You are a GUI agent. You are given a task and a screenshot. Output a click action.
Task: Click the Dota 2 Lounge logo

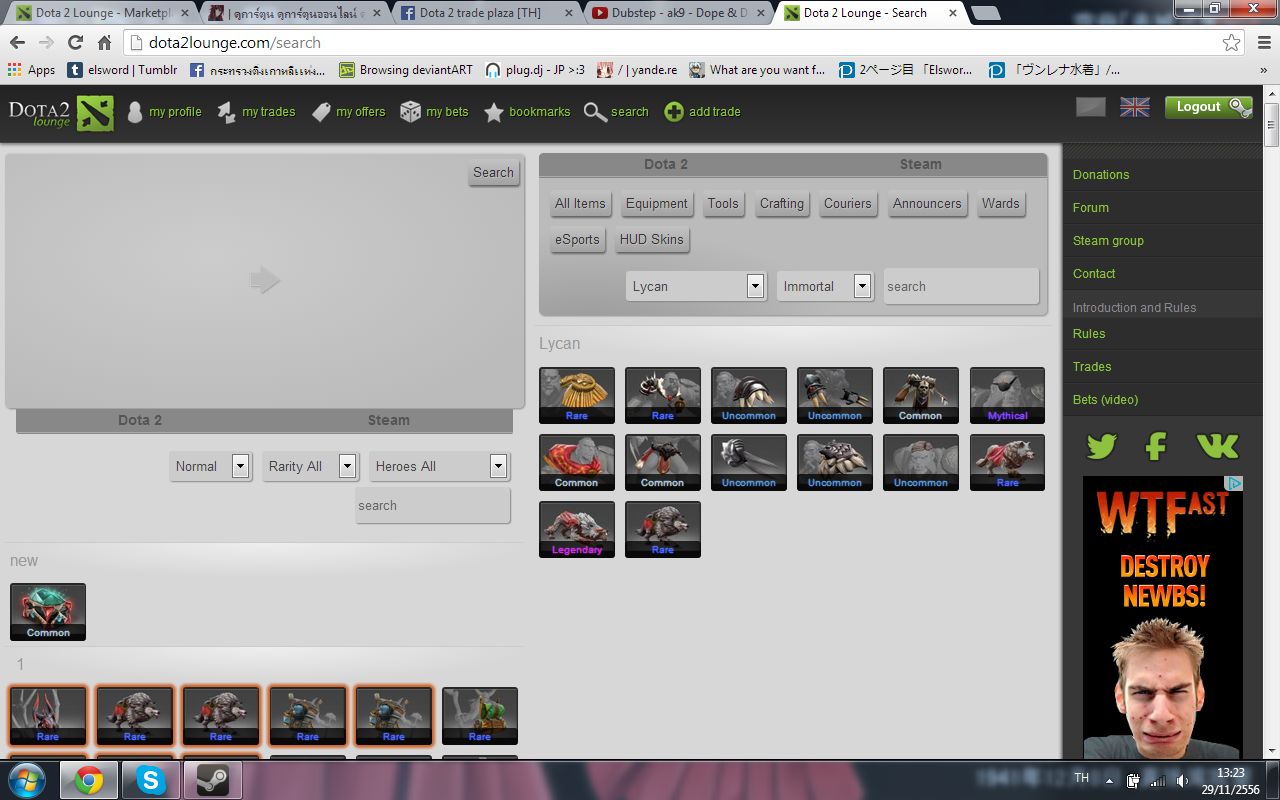pos(61,113)
